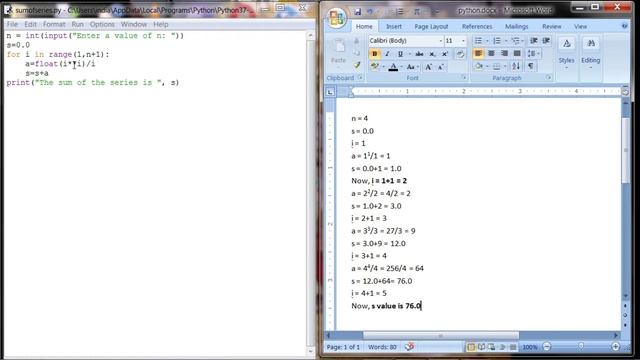Screen dimensions: 640x360
Task: Expand the Font dialog launcher
Action: [464, 78]
